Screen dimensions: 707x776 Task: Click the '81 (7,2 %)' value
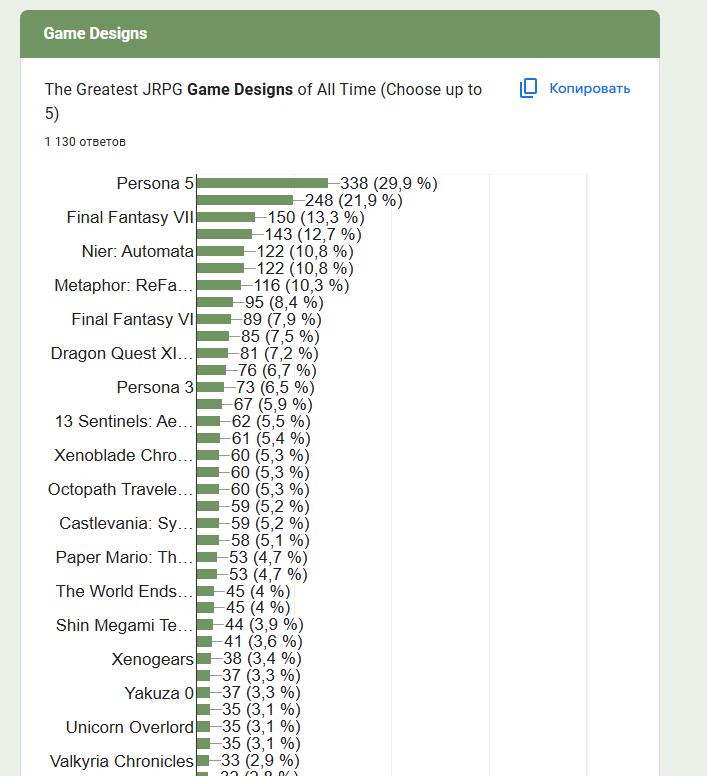[279, 353]
